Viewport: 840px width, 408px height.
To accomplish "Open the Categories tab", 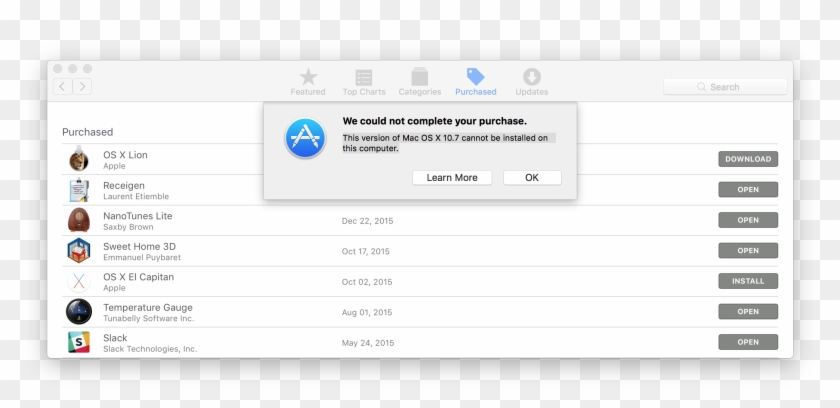I will [420, 81].
